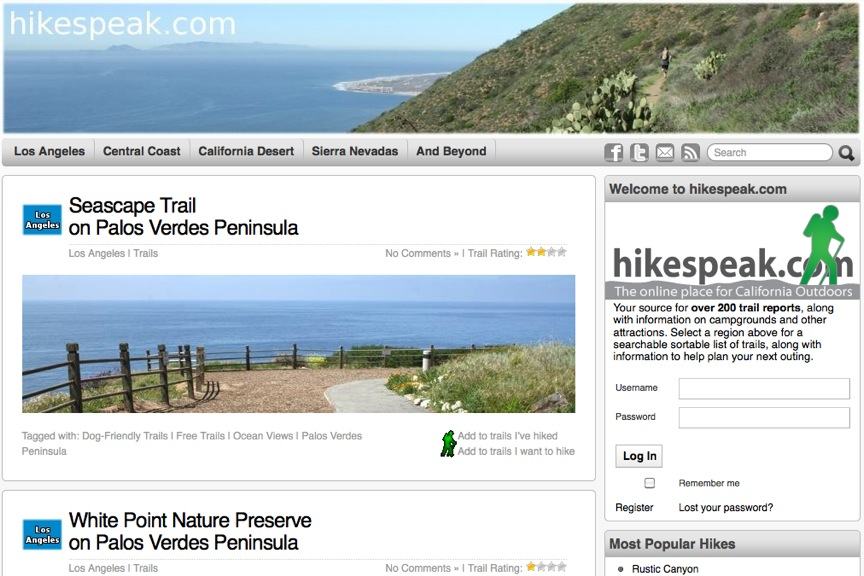Focus the Username input field
Viewport: 864px width, 576px height.
coord(764,388)
